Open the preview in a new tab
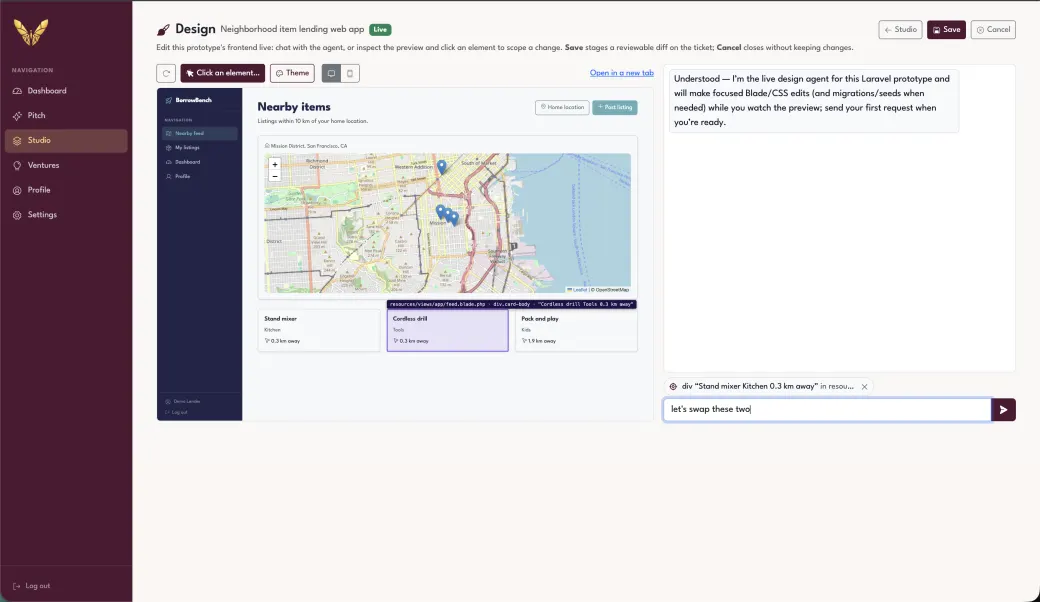The image size is (1040, 602). [x=621, y=73]
